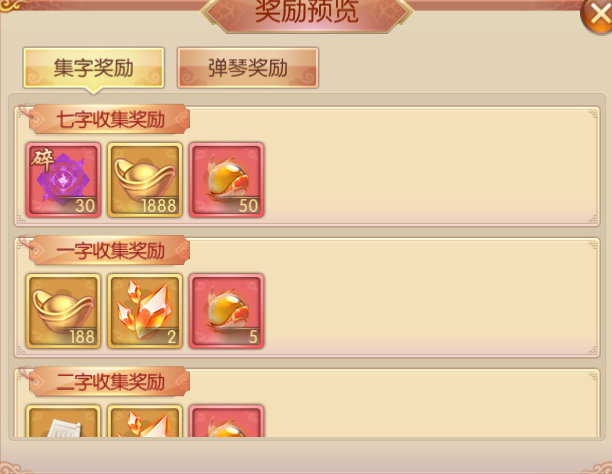Click the 1888 quantity label
The image size is (612, 474).
click(x=159, y=206)
